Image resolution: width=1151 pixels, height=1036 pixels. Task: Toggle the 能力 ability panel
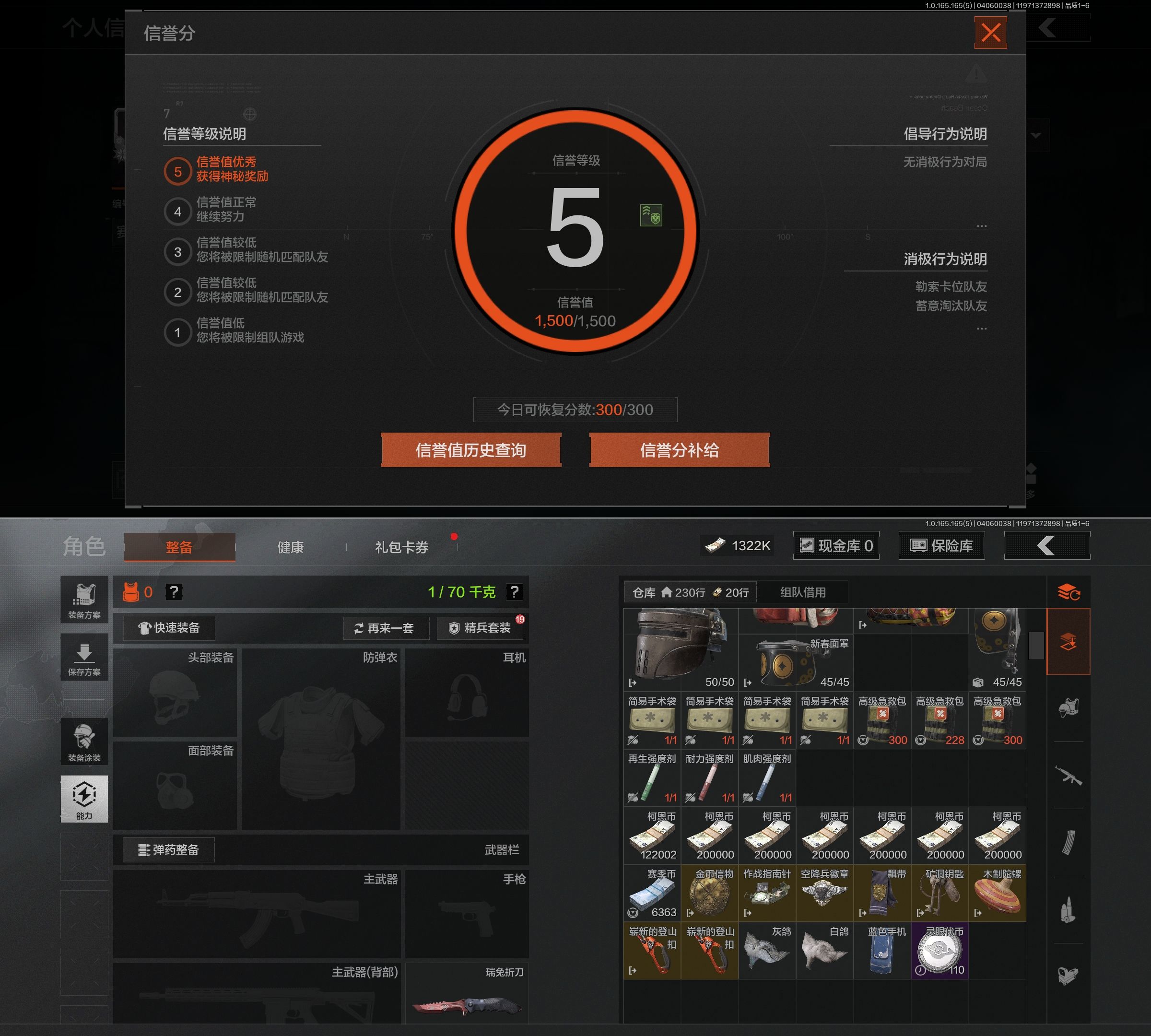point(84,799)
